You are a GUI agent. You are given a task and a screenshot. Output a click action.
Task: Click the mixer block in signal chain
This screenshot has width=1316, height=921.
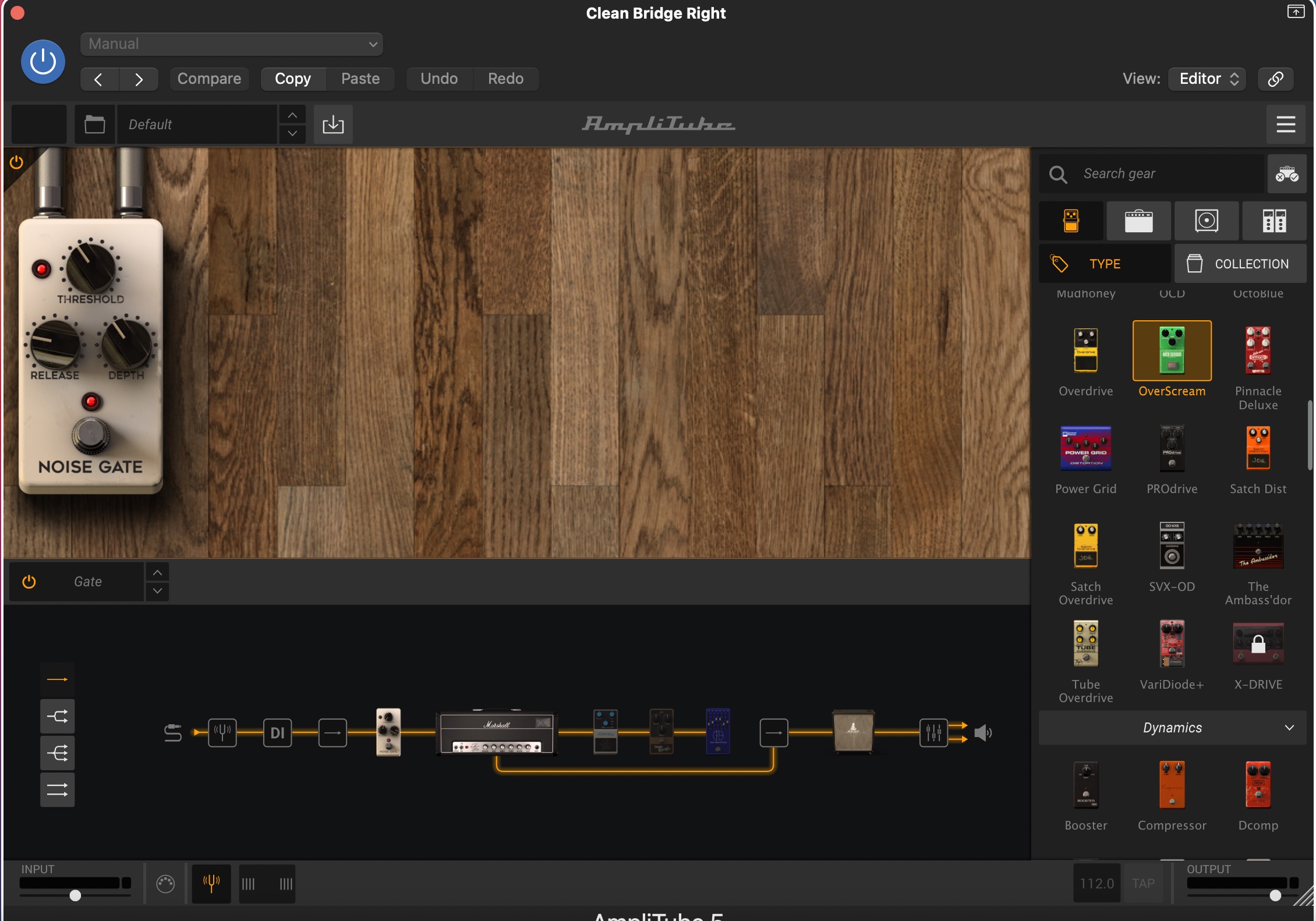coord(933,732)
